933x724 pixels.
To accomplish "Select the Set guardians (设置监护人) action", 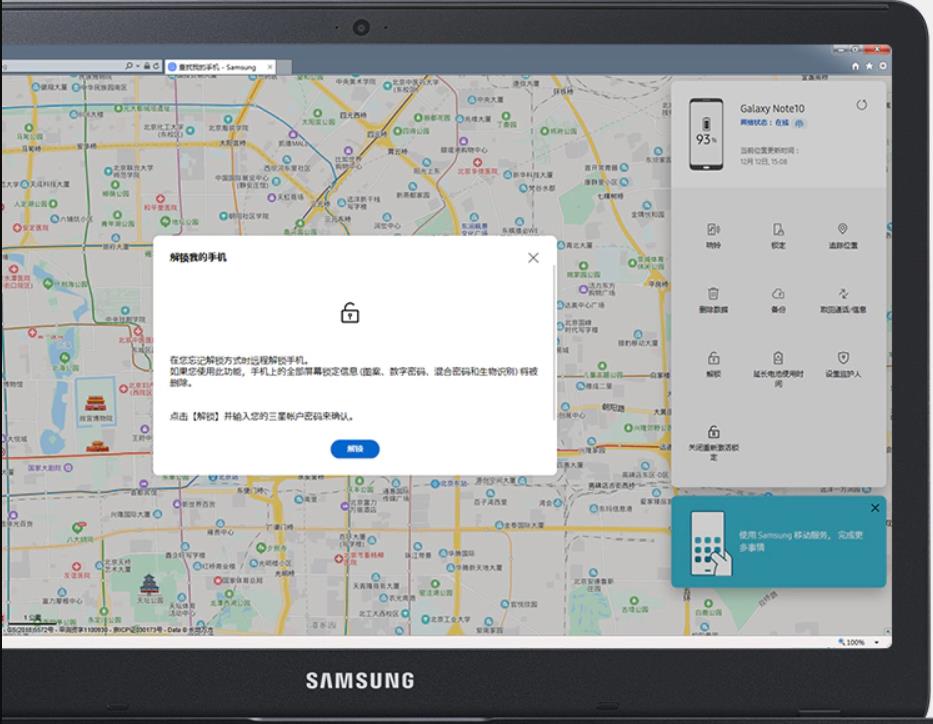I will pyautogui.click(x=843, y=364).
